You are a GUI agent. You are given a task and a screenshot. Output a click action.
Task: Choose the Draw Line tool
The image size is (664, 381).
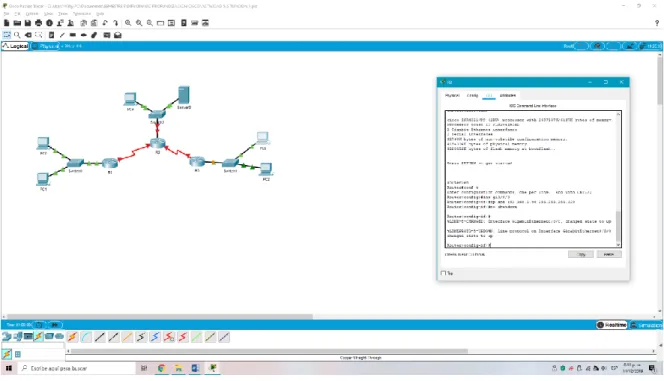point(62,35)
